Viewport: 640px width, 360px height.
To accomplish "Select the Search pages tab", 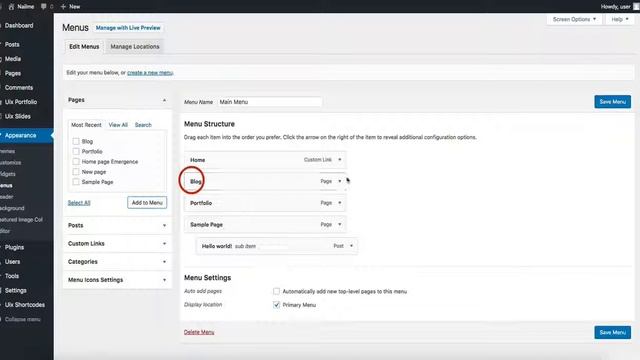I will [143, 125].
